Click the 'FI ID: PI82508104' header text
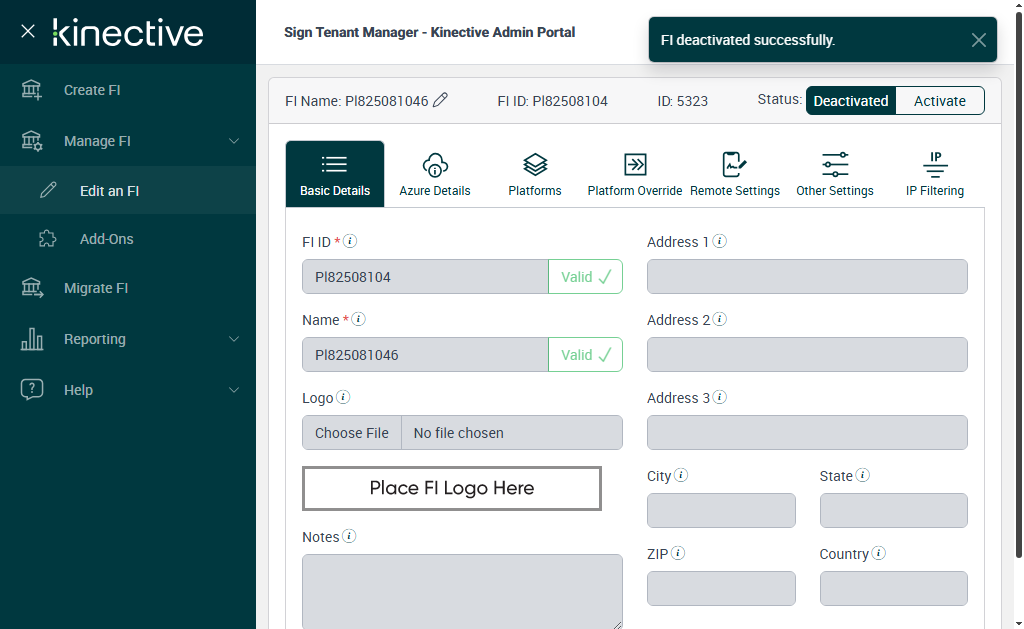Image resolution: width=1024 pixels, height=629 pixels. click(552, 101)
